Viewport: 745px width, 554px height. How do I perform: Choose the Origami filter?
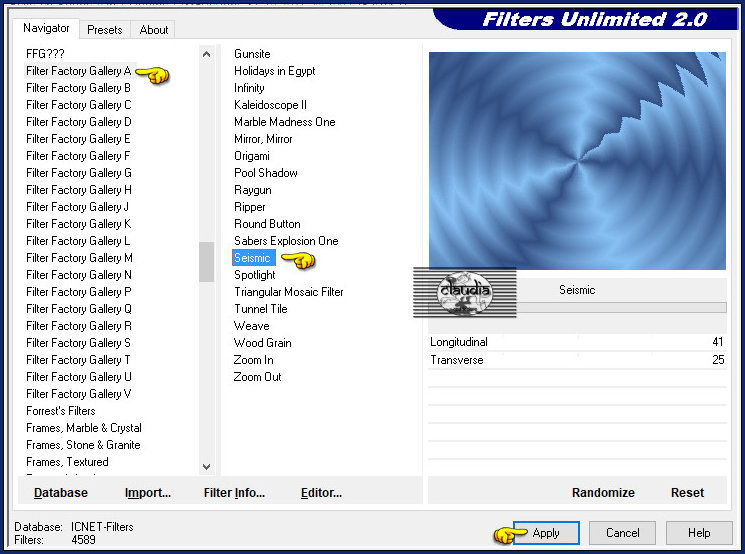coord(252,156)
